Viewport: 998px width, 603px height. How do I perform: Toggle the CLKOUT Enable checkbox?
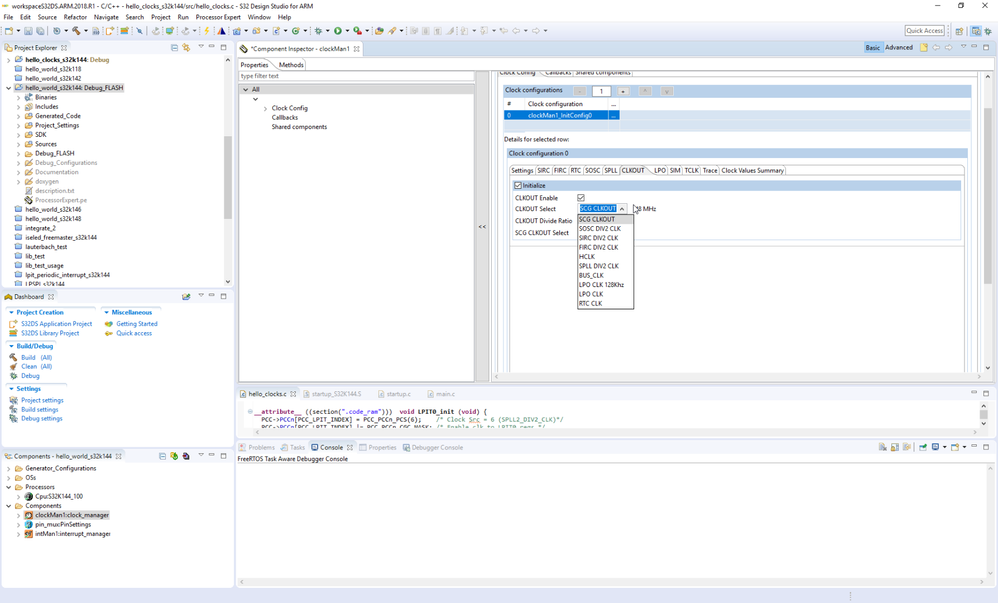point(580,198)
